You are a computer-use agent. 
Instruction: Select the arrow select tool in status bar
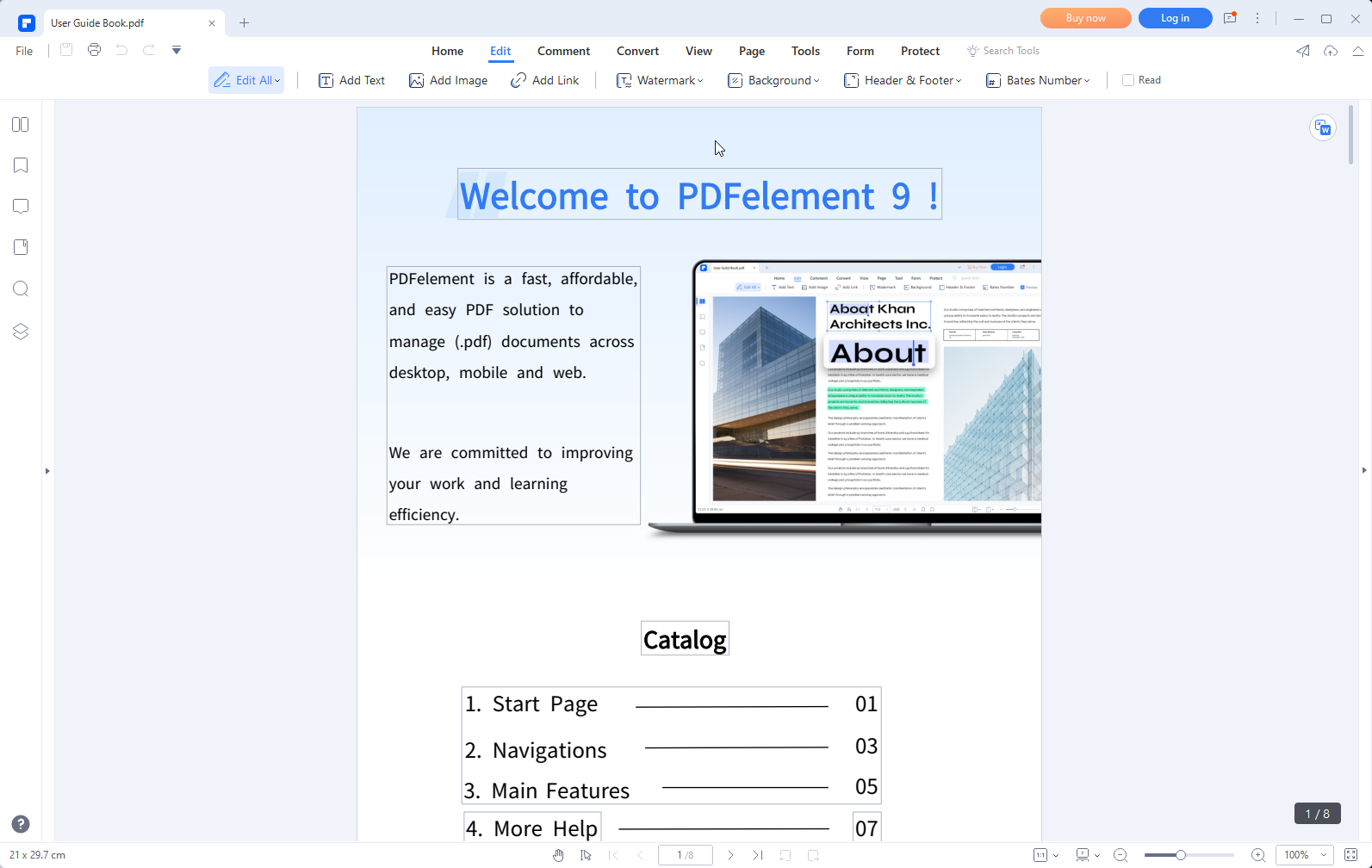point(586,855)
